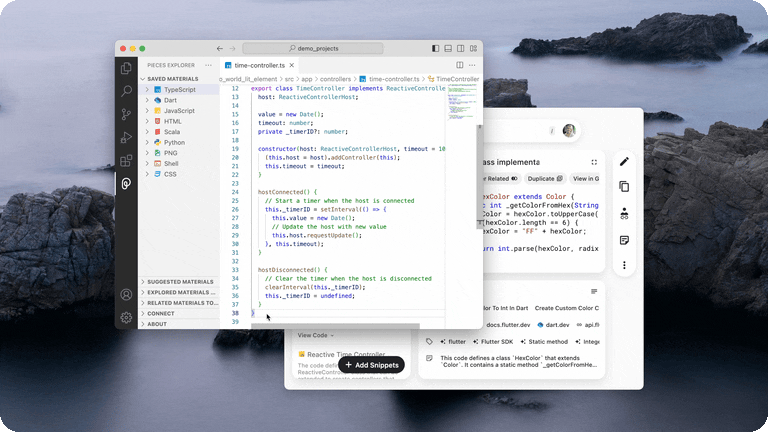The image size is (768, 432).
Task: Toggle the secondary side bar
Action: (x=461, y=48)
